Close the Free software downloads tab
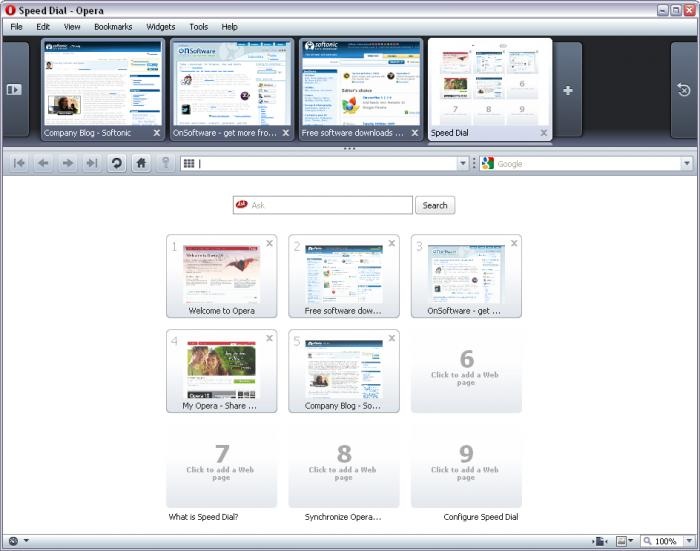 click(415, 133)
